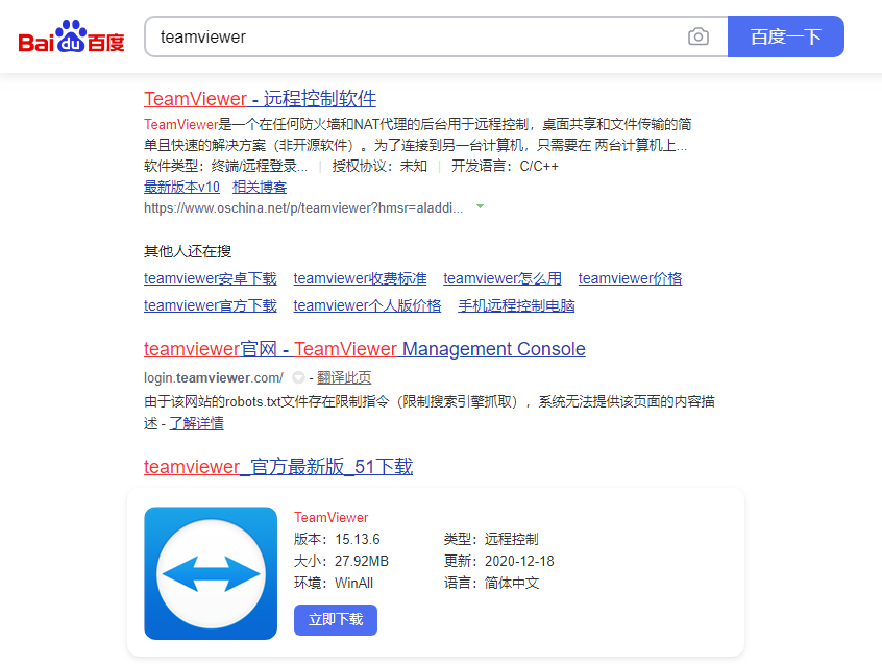Click the 环境：WinAll text
The image size is (882, 667).
point(334,583)
